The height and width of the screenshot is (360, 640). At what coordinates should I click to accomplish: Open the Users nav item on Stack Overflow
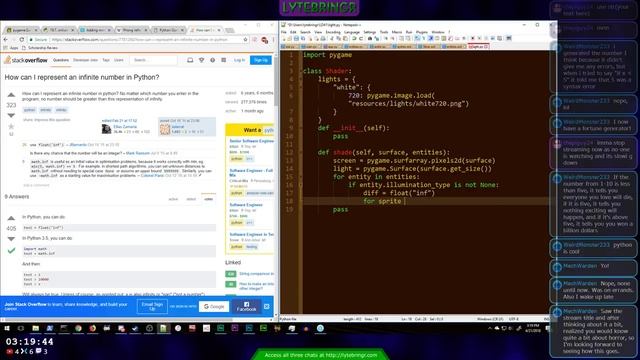[x=119, y=60]
